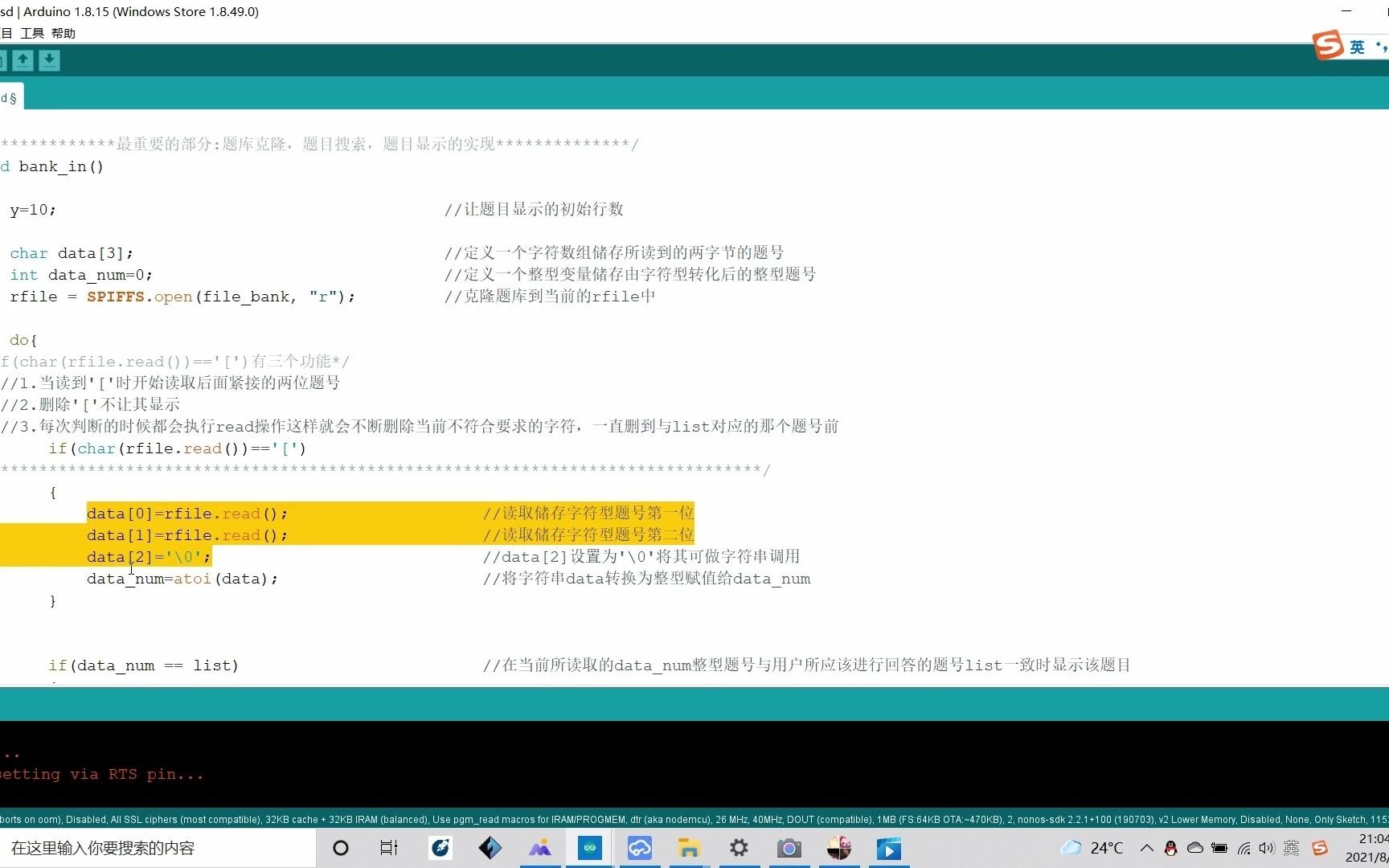Open the purple mountain app on taskbar
Screen dimensions: 1389x868
[x=540, y=848]
